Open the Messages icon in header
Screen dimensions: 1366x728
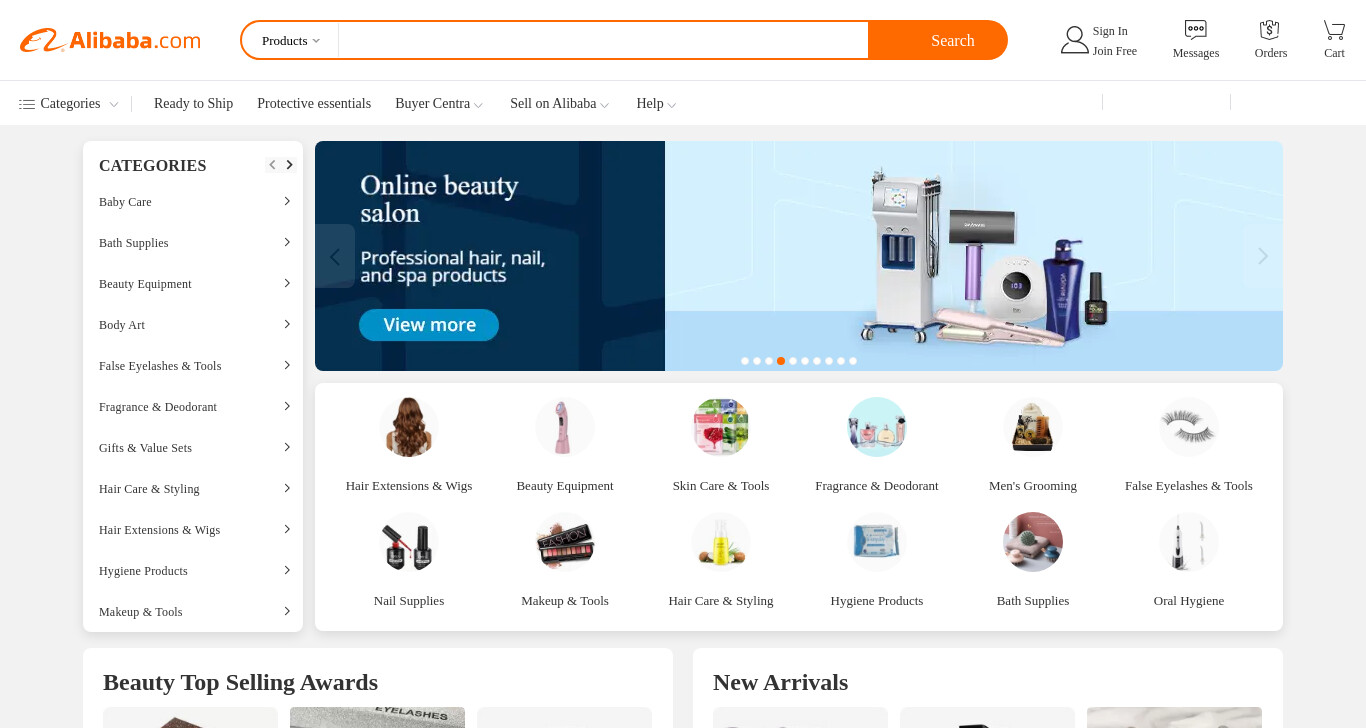pyautogui.click(x=1195, y=30)
